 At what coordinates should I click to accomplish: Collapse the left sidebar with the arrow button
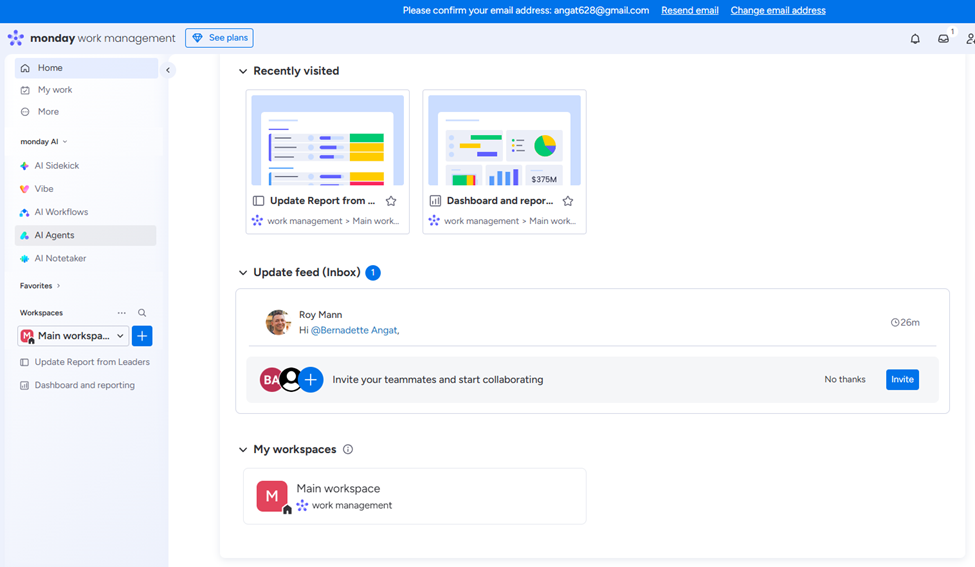168,70
